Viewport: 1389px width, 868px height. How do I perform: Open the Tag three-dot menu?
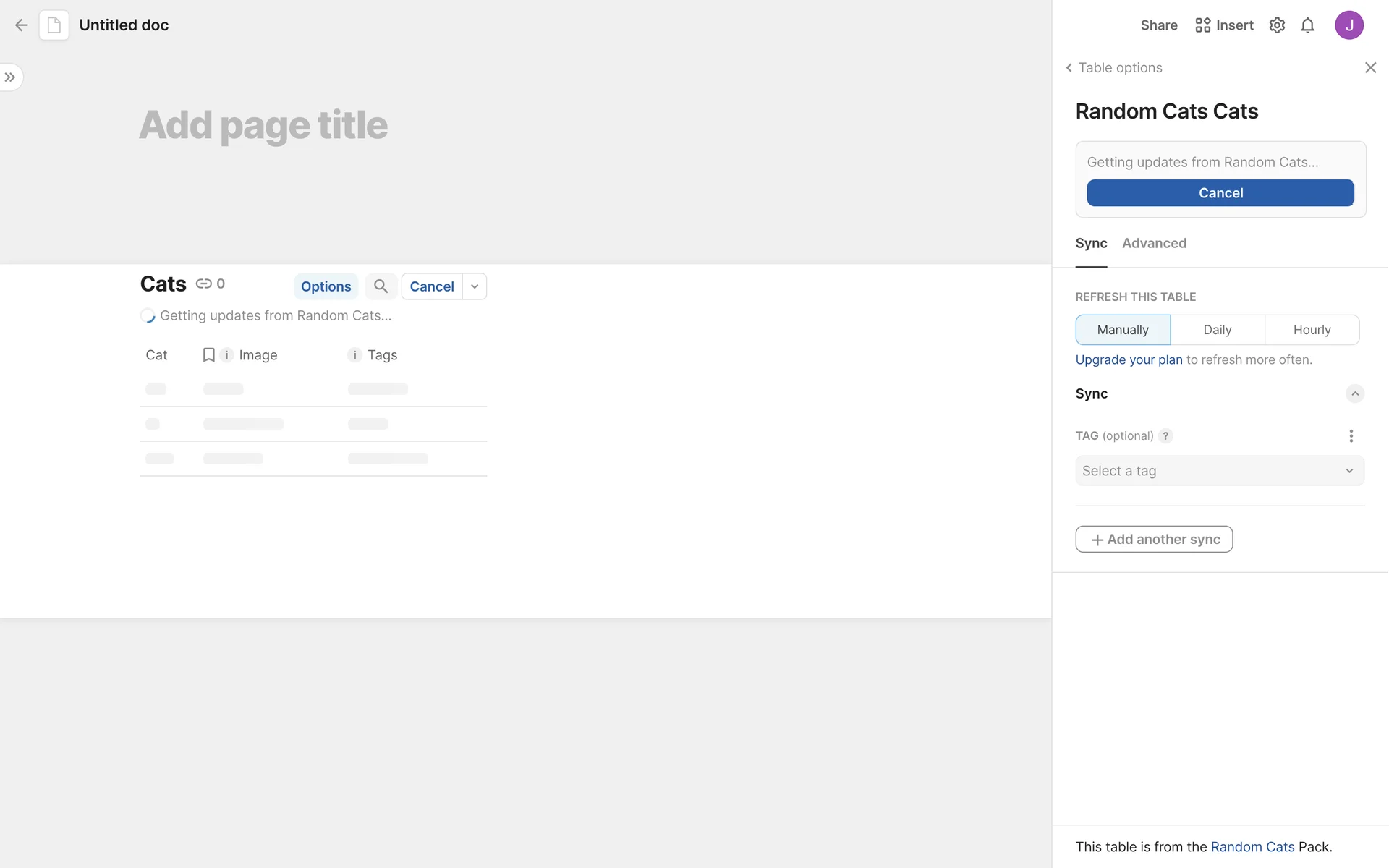point(1351,435)
